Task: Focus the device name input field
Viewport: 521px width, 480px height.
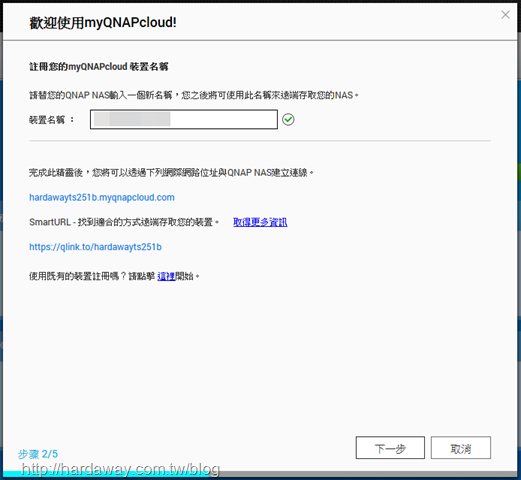Action: 184,119
